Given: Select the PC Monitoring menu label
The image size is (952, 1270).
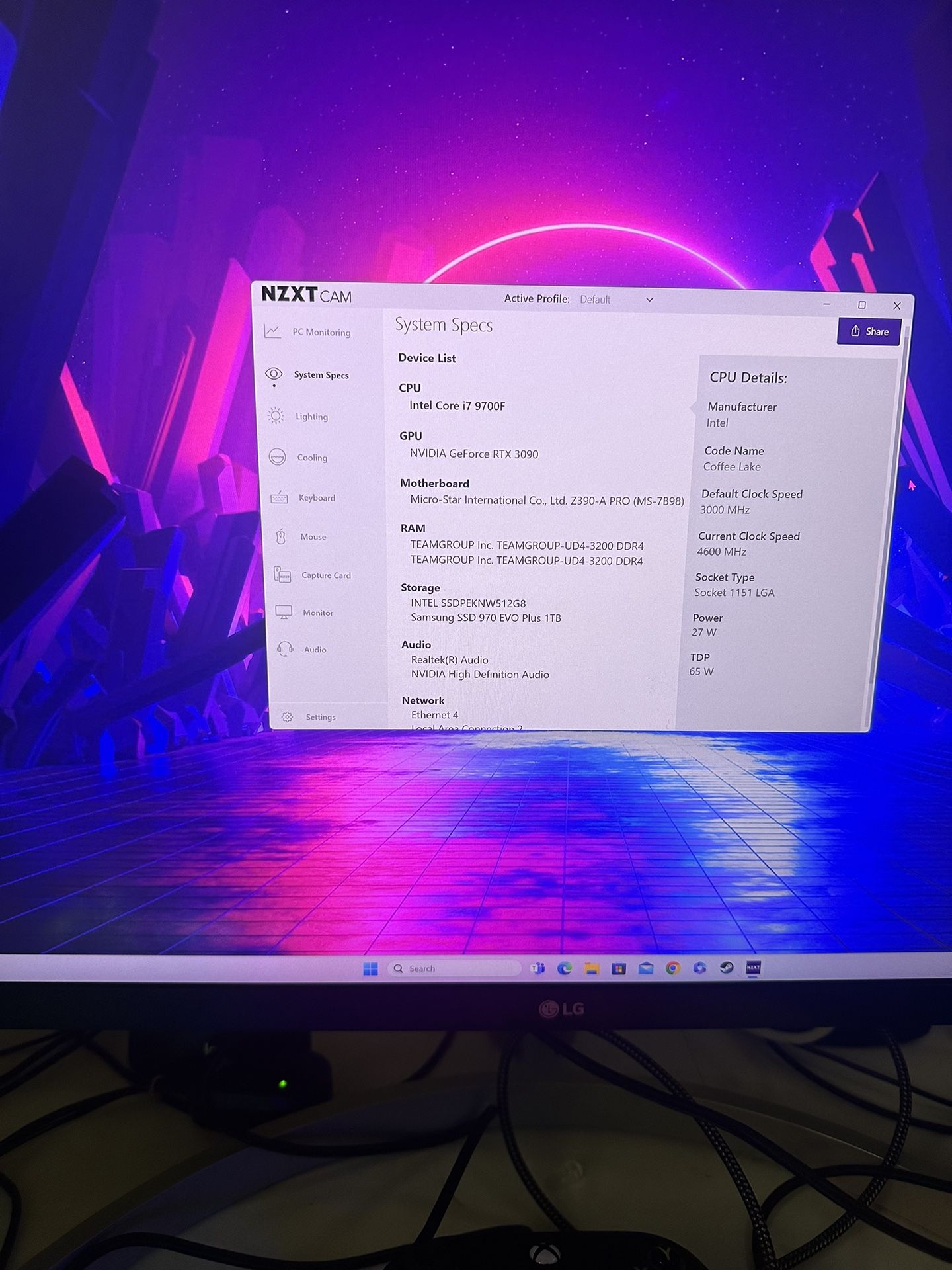Looking at the screenshot, I should tap(321, 332).
